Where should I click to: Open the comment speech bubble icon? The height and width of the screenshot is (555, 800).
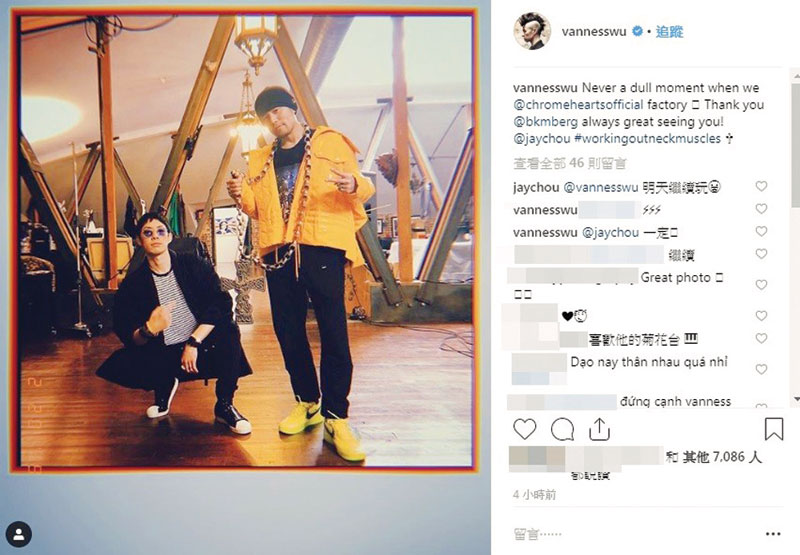click(562, 429)
